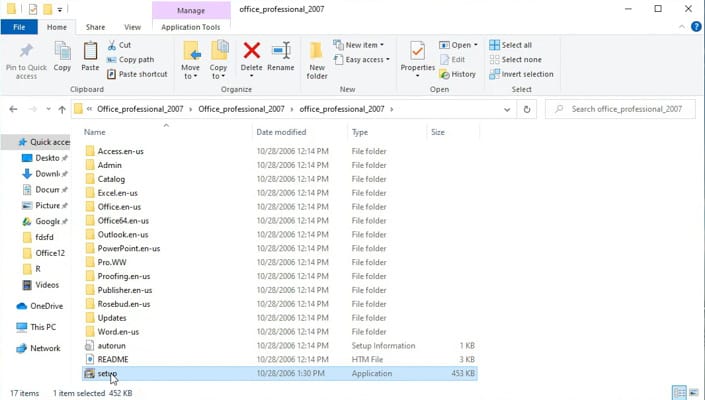Collapse the ribbon with the chevron
The width and height of the screenshot is (705, 400).
[x=682, y=27]
